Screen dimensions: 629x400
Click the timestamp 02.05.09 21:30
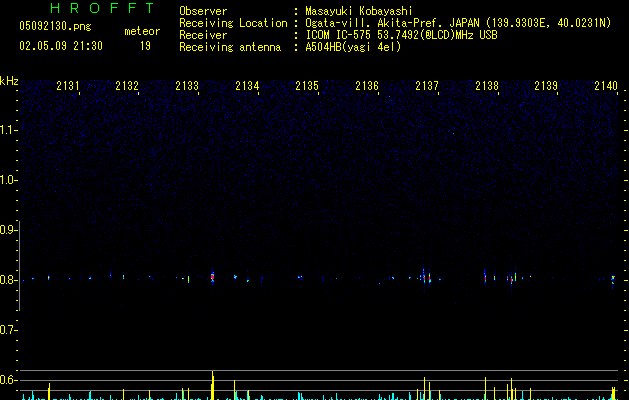[x=61, y=46]
